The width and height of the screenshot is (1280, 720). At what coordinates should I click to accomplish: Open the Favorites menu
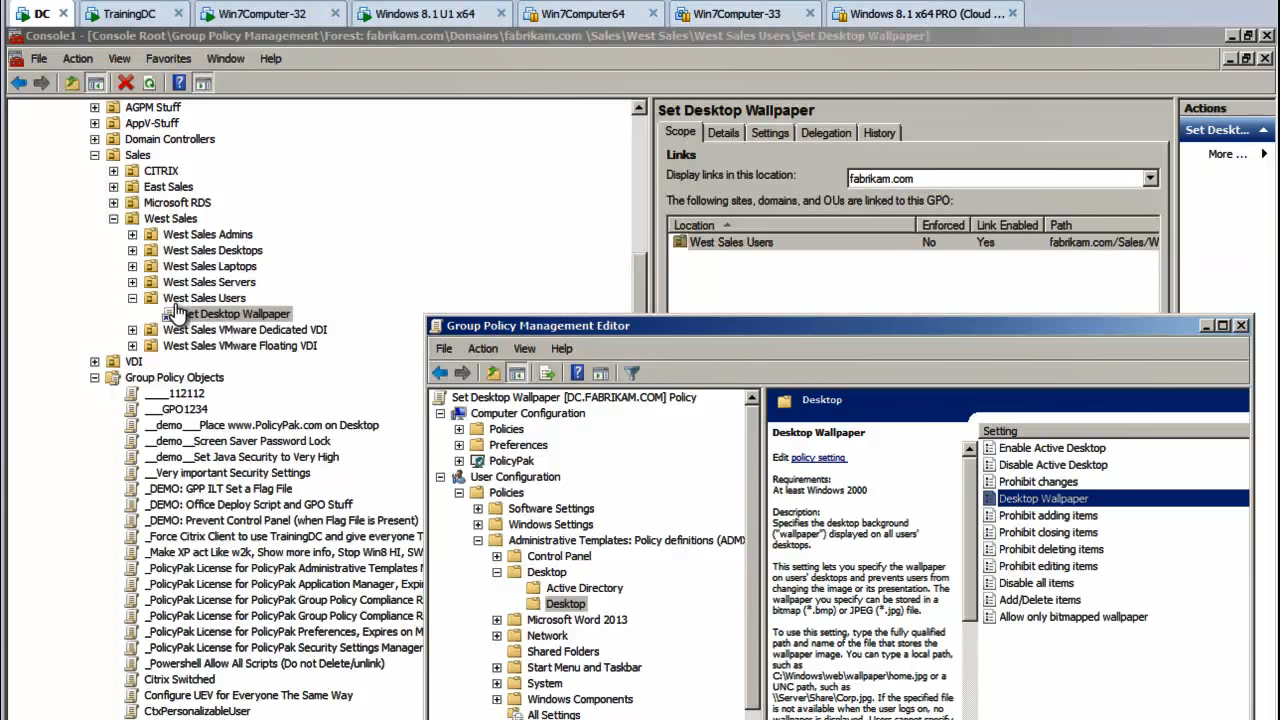coord(168,59)
